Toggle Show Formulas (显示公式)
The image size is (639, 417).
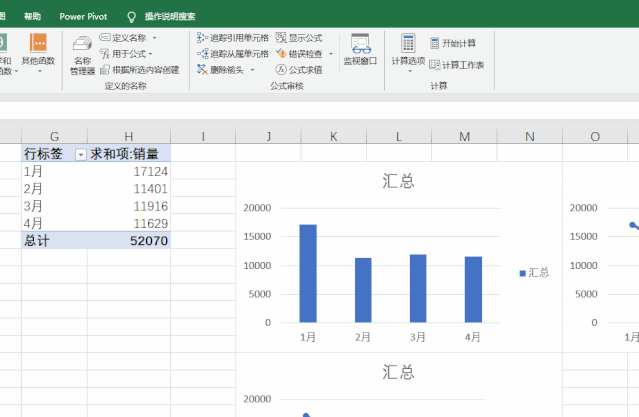click(299, 37)
